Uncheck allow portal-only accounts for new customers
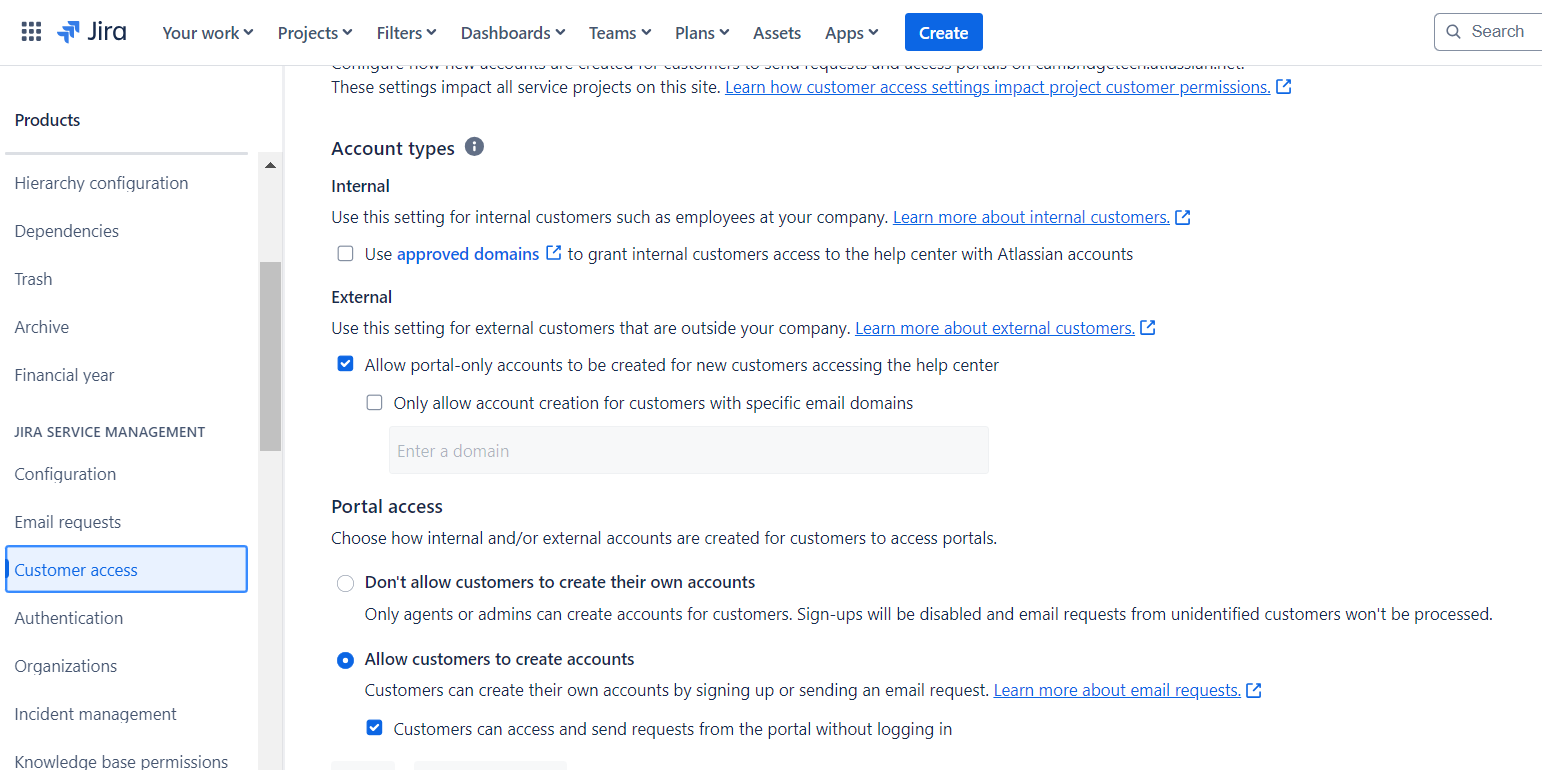Image resolution: width=1542 pixels, height=770 pixels. [345, 364]
